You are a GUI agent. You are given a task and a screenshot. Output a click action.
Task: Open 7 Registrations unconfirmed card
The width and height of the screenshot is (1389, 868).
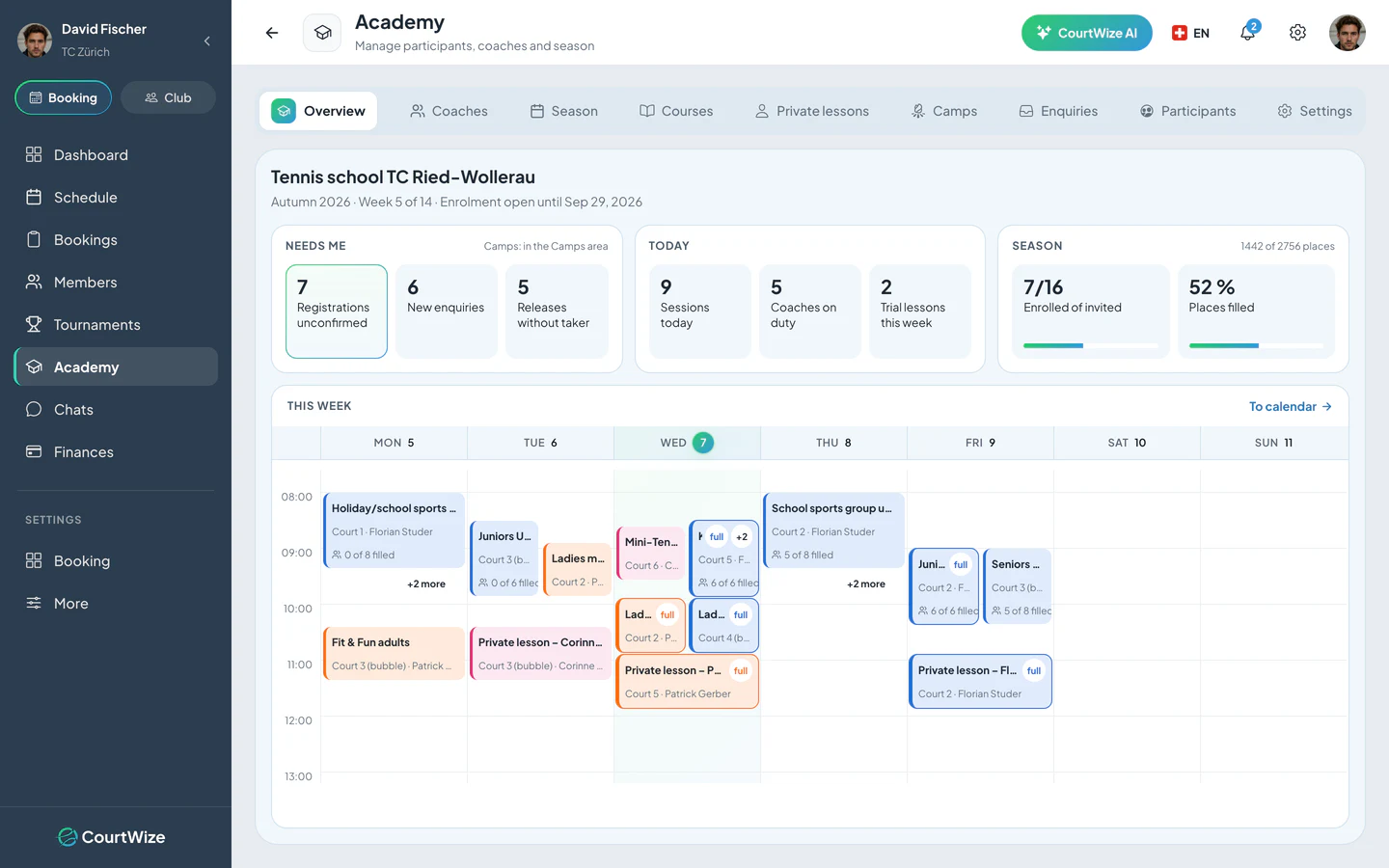[337, 312]
